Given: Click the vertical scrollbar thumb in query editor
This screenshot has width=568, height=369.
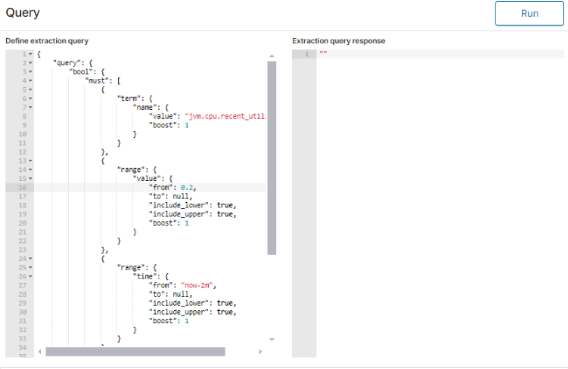Looking at the screenshot, I should (272, 158).
